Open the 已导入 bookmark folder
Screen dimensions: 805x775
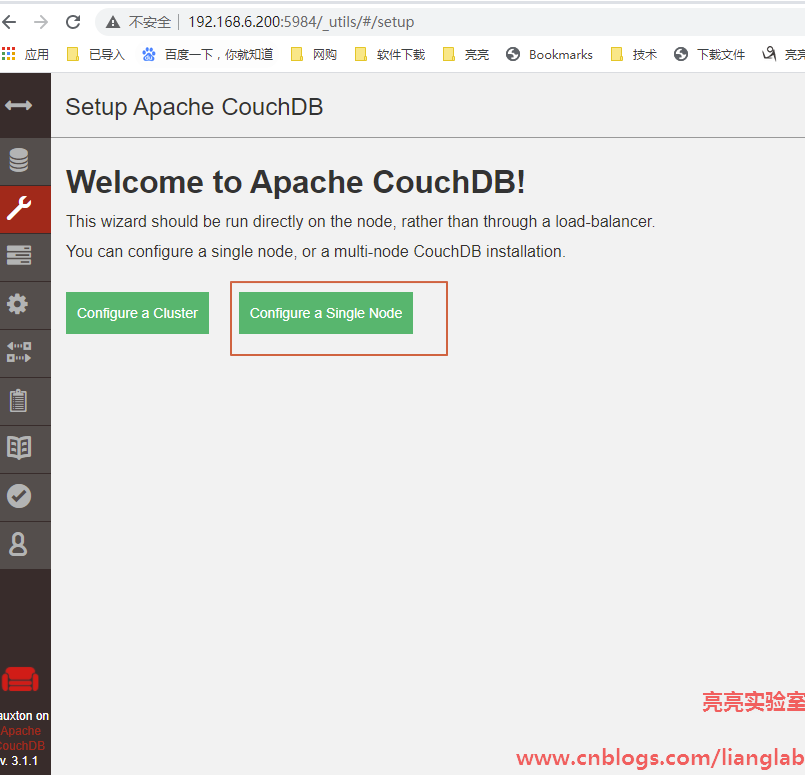point(96,54)
